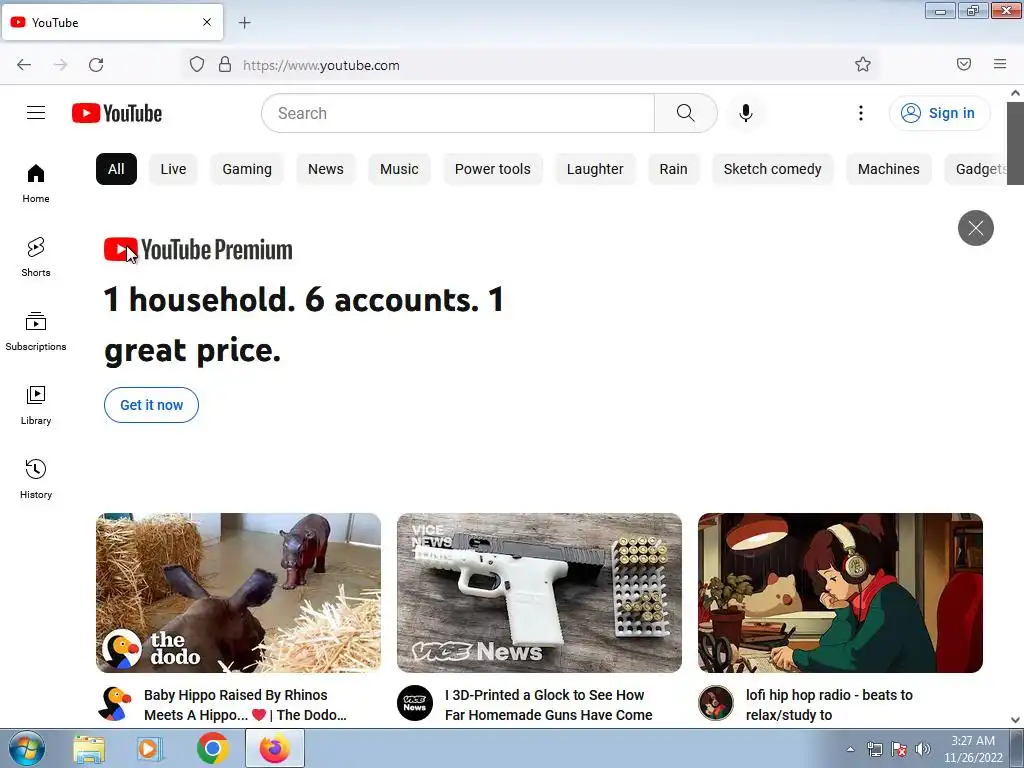Click the Firefox address bar URL
This screenshot has width=1024, height=768.
click(321, 65)
